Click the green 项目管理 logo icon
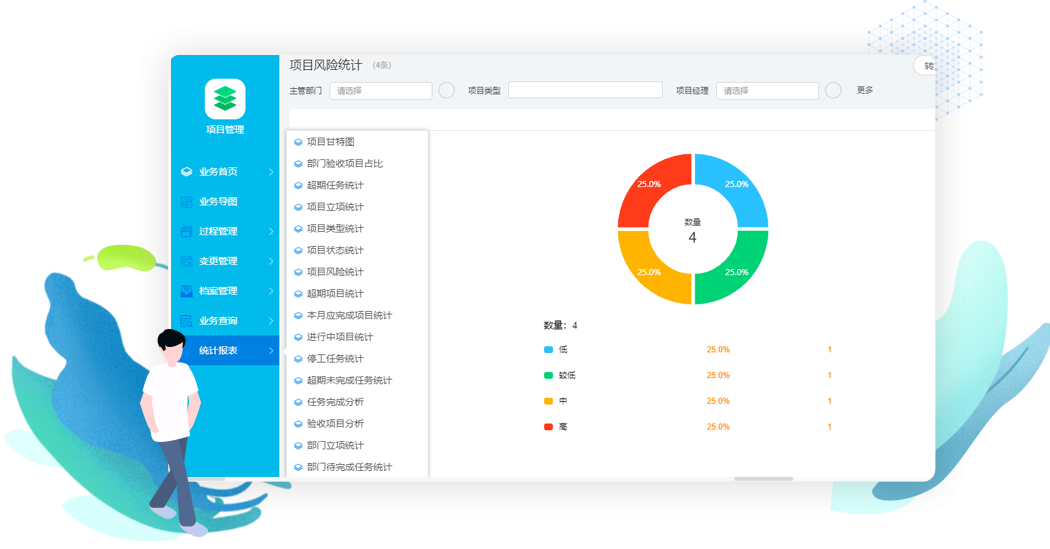The height and width of the screenshot is (549, 1050). pyautogui.click(x=225, y=98)
